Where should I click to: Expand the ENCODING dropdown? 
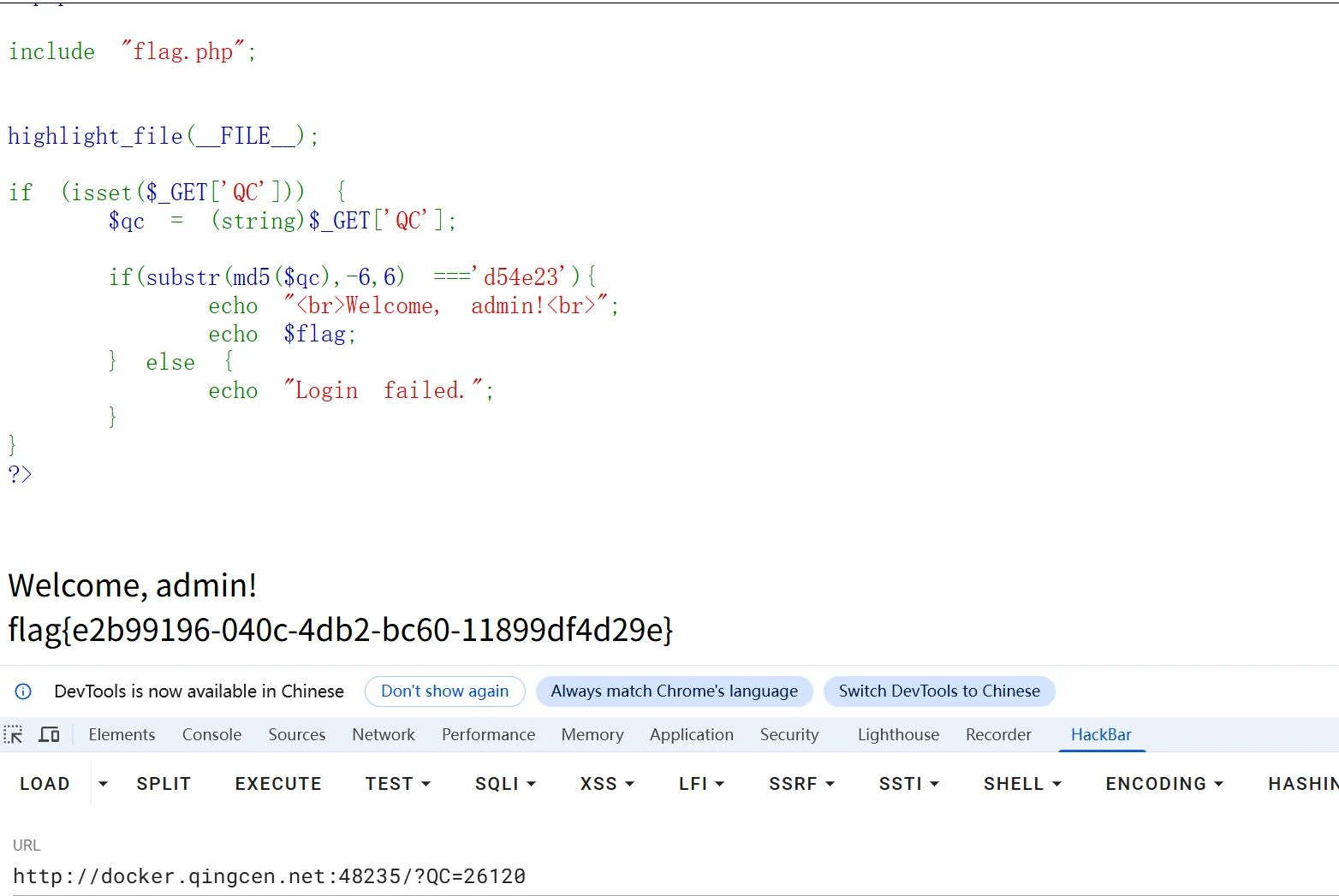pos(1164,784)
